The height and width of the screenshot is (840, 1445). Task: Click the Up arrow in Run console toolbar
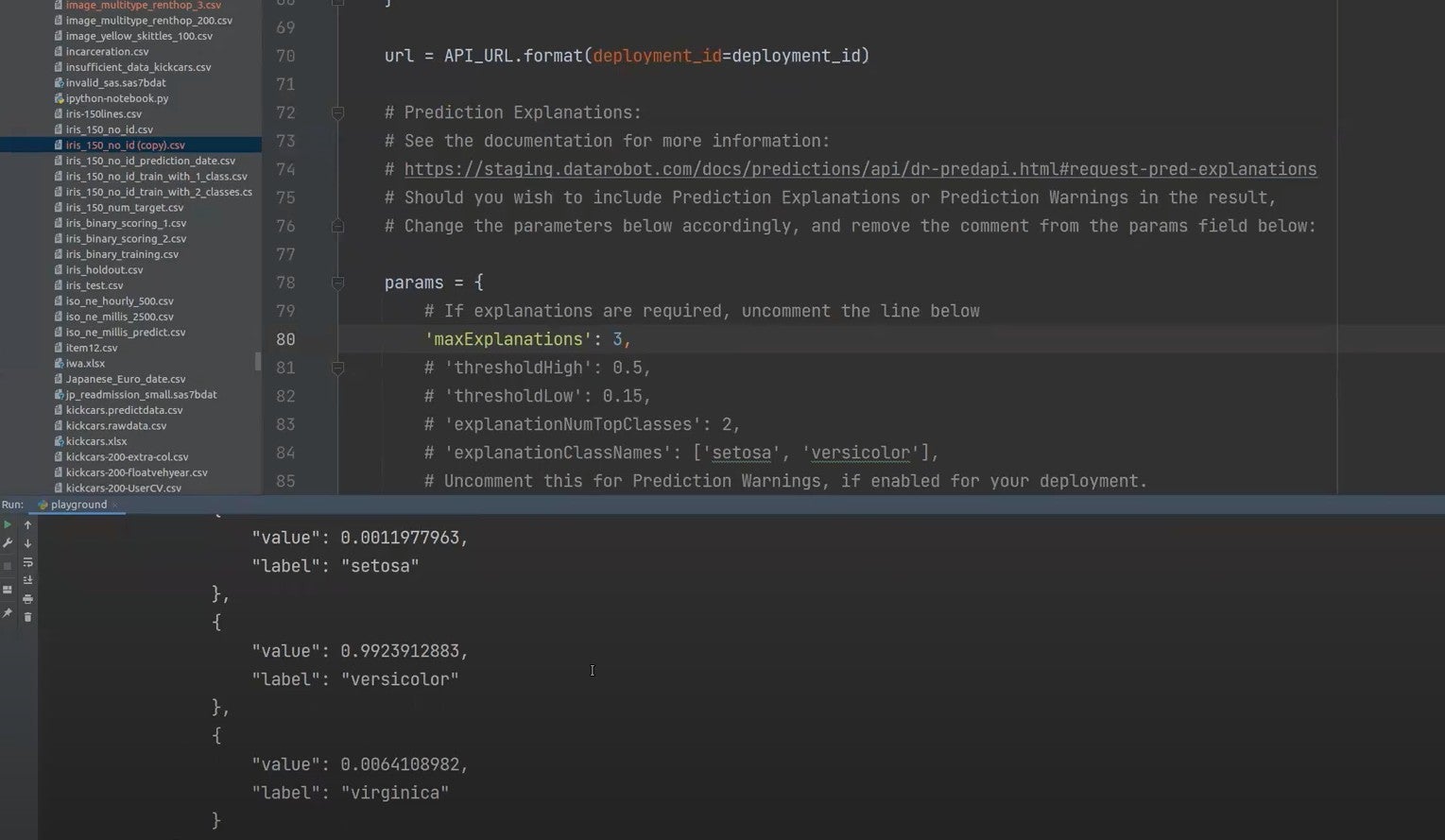pos(27,524)
